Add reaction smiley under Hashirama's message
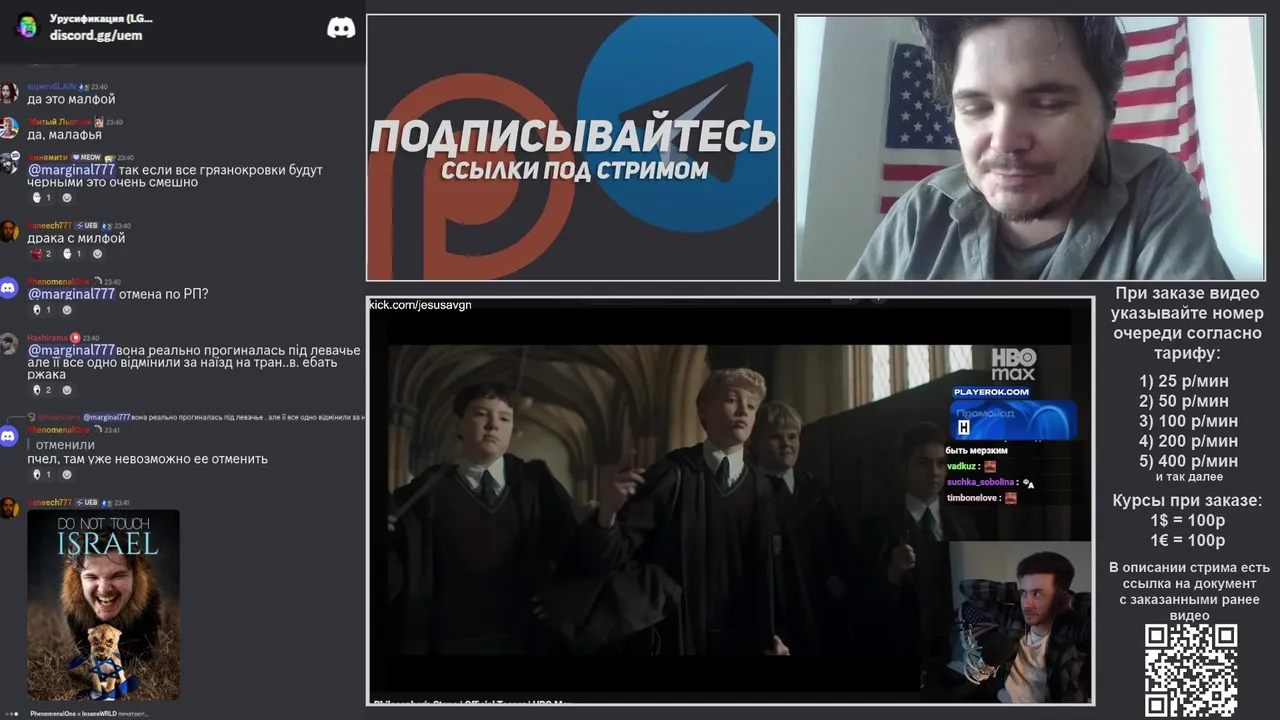1280x720 pixels. tap(67, 390)
